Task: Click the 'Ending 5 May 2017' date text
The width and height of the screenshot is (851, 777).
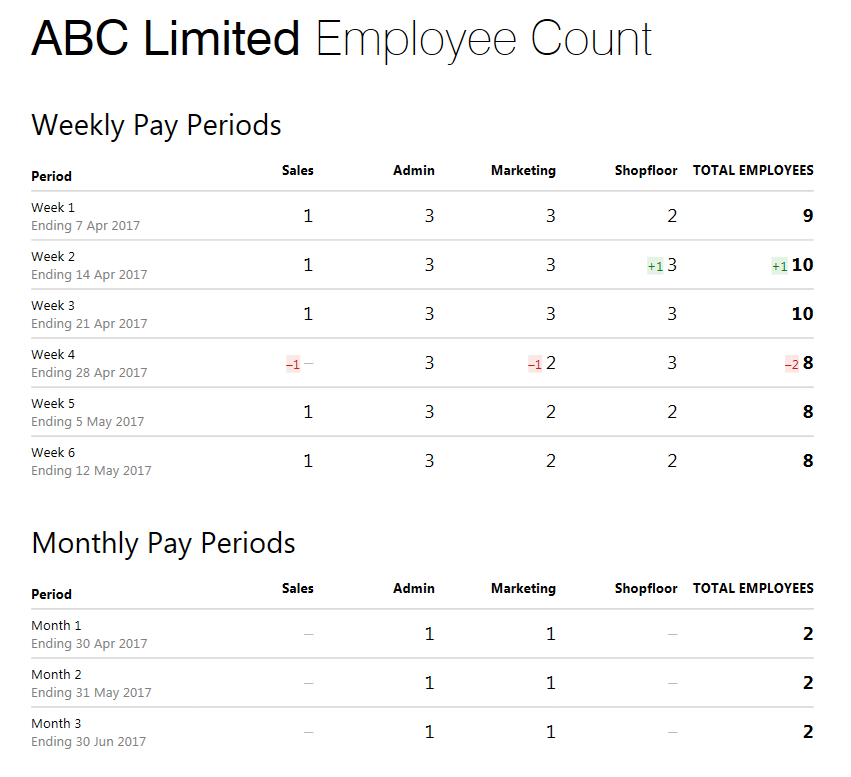Action: click(87, 422)
